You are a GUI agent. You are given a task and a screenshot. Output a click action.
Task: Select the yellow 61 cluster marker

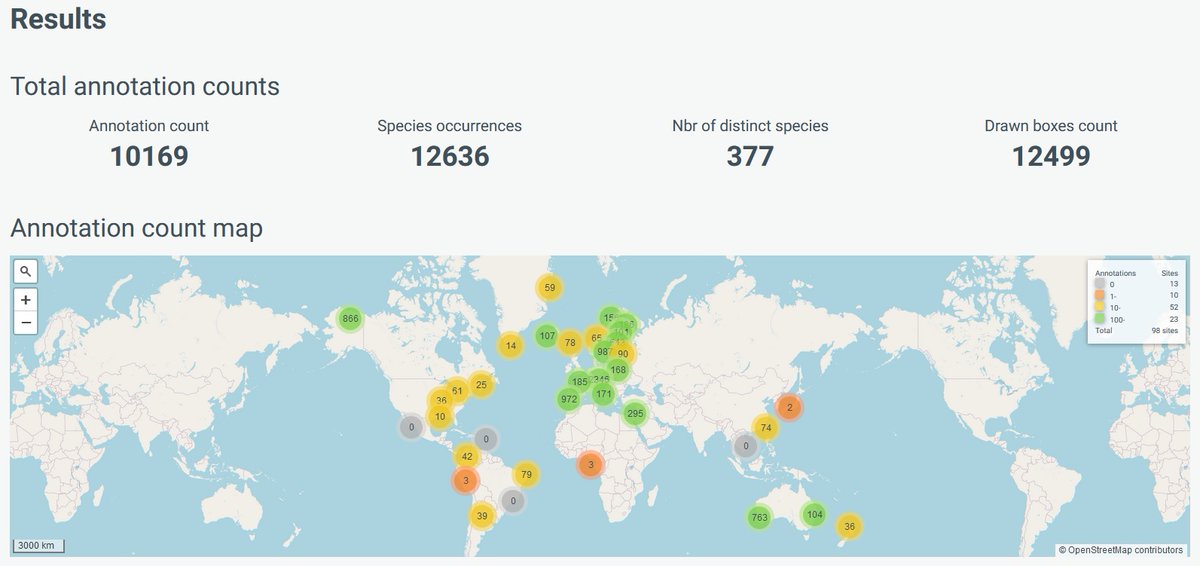457,391
